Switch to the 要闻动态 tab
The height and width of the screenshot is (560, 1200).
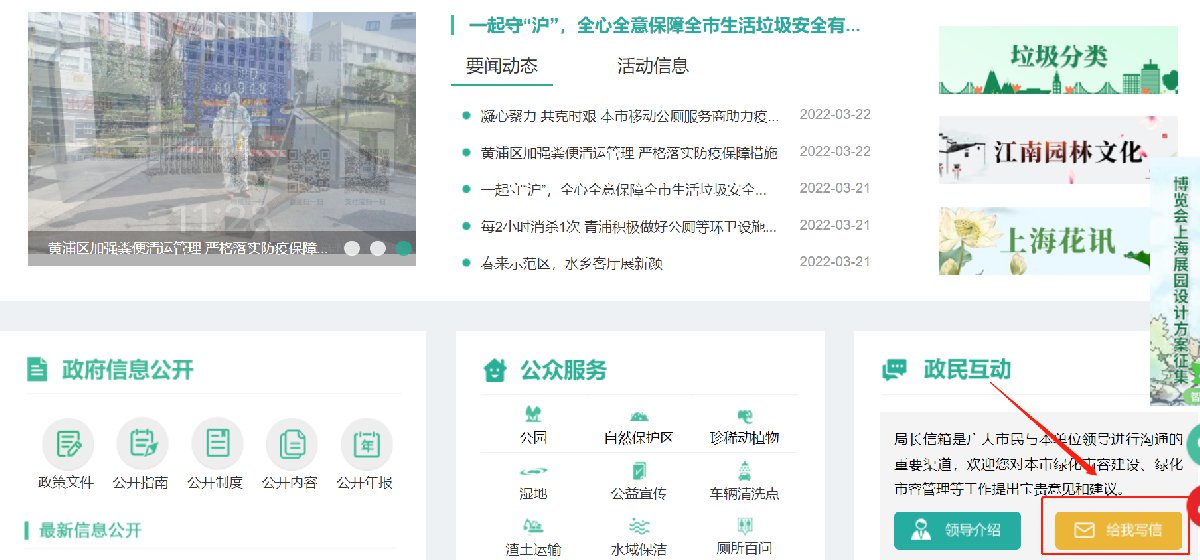pos(502,66)
